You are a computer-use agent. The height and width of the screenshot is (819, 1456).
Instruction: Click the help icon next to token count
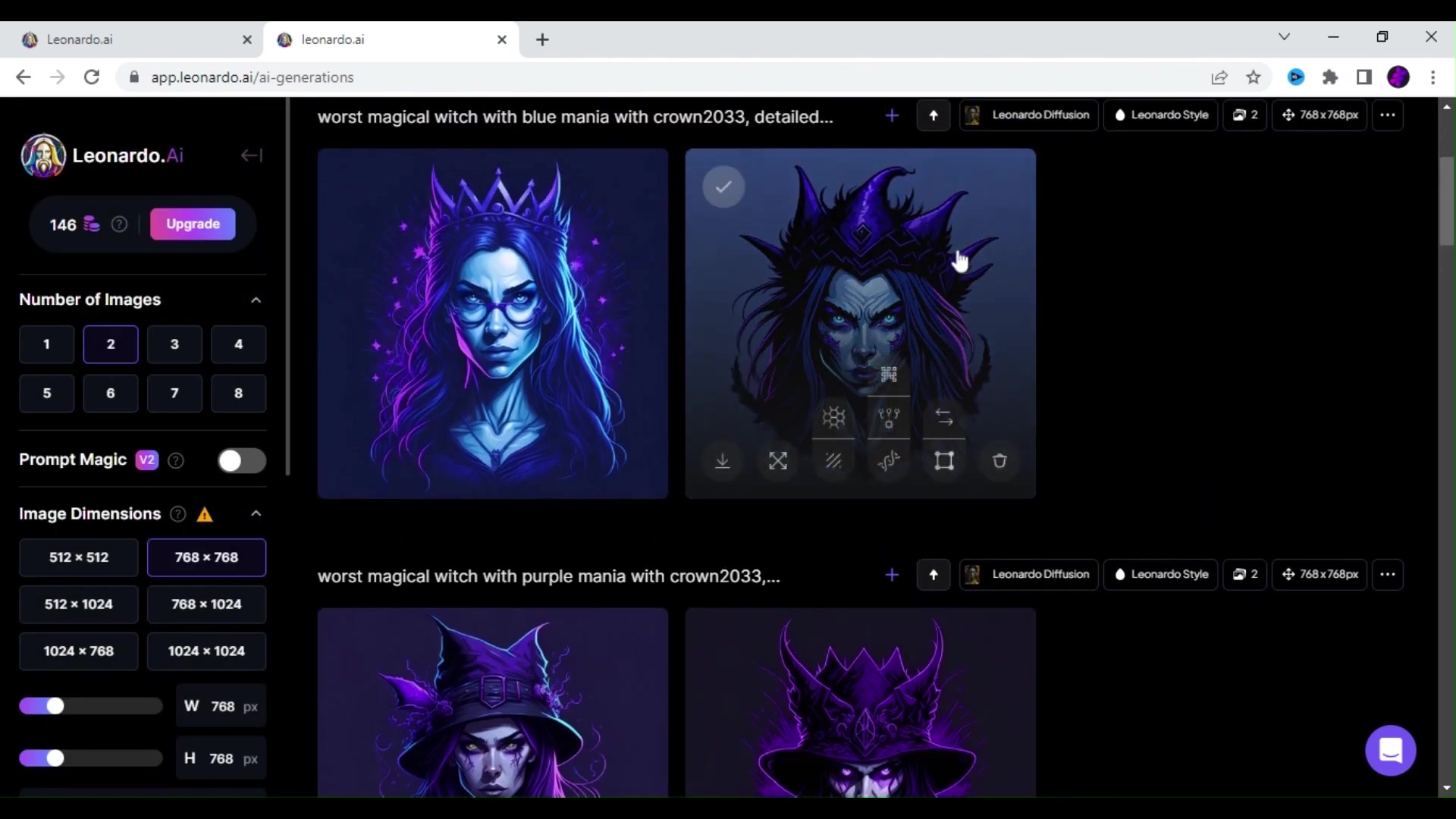119,224
